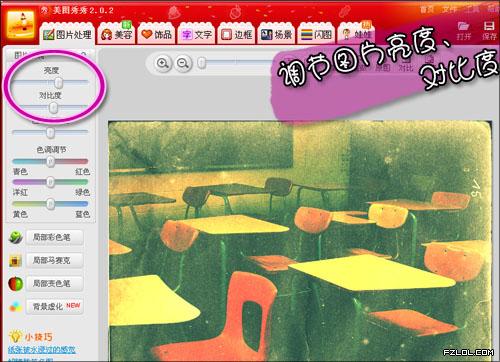Click the 蓝色 label
The width and height of the screenshot is (500, 362).
coord(82,214)
